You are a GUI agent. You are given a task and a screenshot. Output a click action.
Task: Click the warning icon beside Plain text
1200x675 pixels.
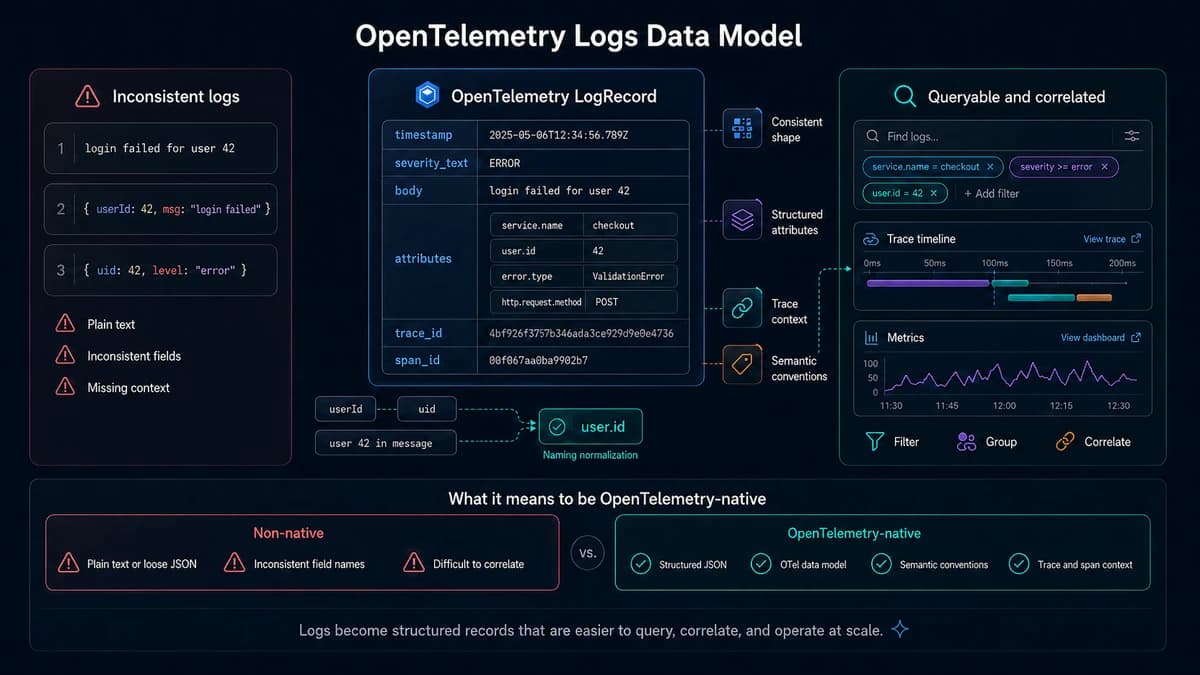tap(65, 323)
